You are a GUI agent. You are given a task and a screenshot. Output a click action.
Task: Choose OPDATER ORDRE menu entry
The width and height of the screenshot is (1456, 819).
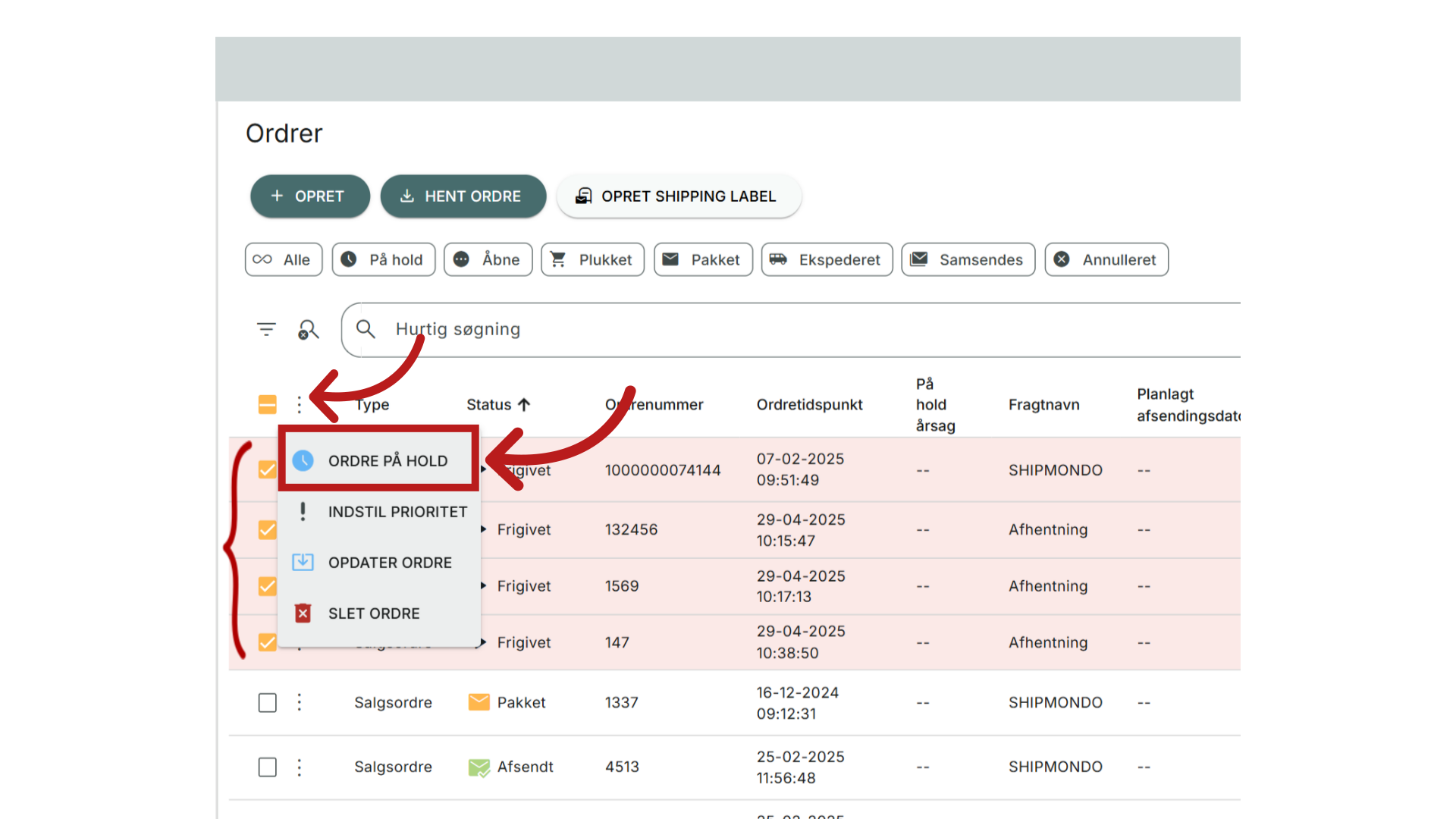pos(379,562)
